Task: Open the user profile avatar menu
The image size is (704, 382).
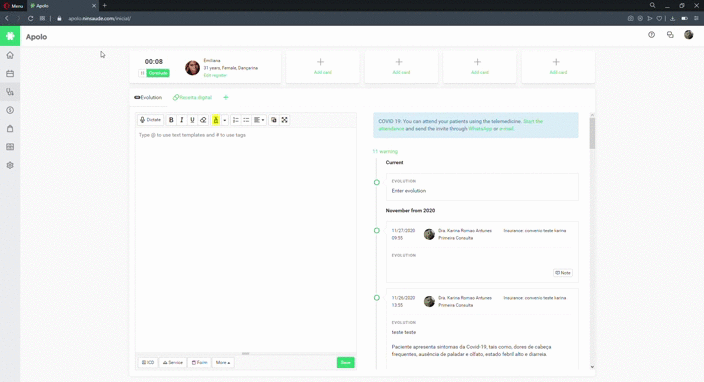Action: [x=688, y=35]
